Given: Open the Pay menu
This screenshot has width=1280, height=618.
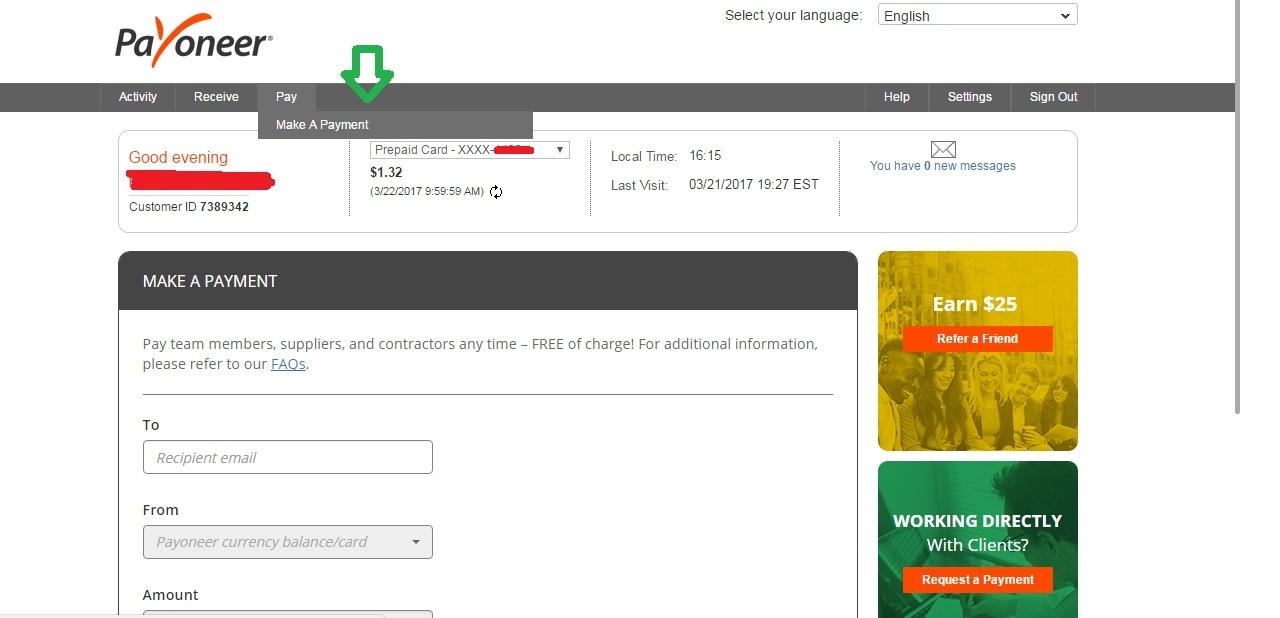Looking at the screenshot, I should pyautogui.click(x=287, y=97).
